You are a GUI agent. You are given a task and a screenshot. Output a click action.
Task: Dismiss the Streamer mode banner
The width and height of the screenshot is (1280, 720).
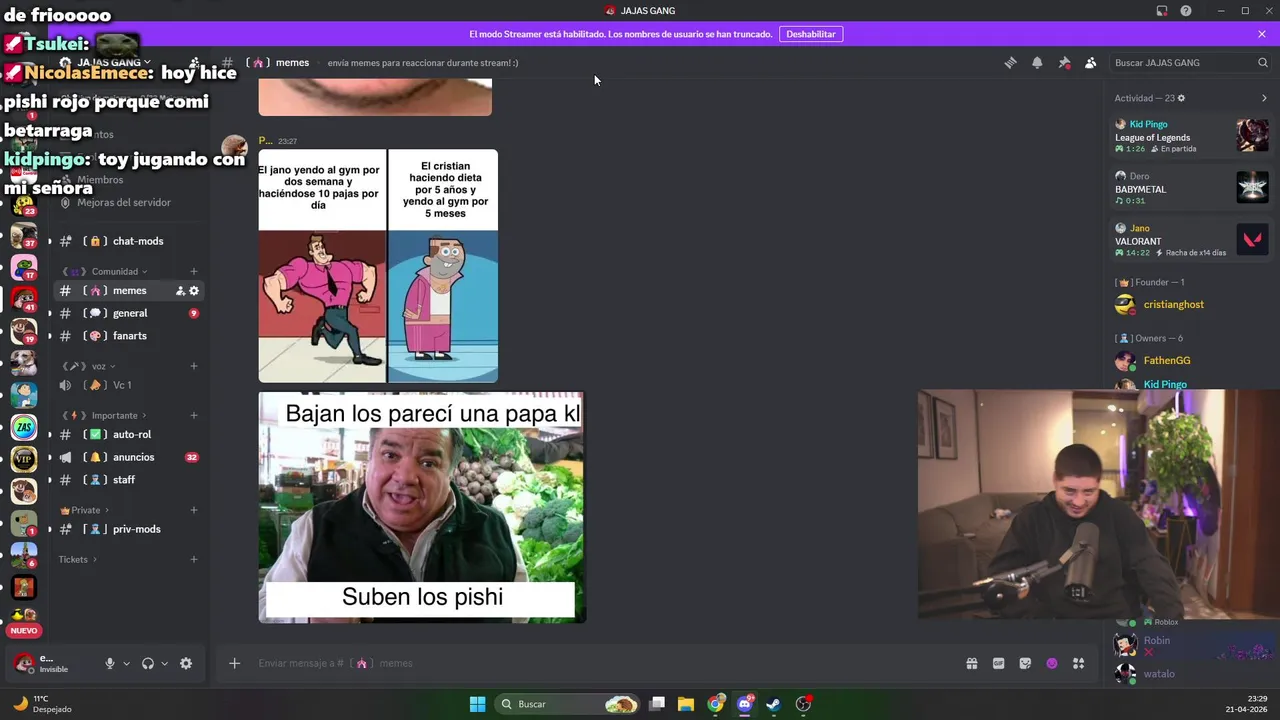tap(1262, 34)
